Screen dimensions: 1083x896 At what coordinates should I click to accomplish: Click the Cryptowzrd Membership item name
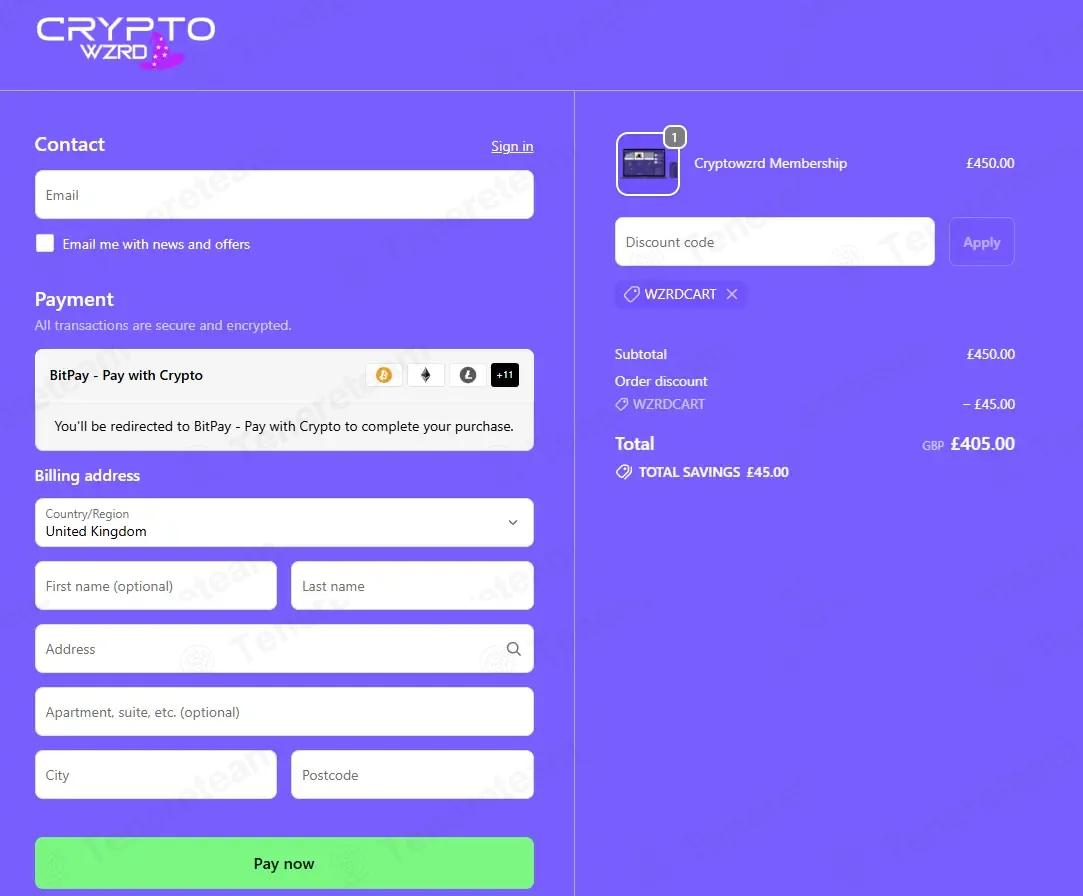tap(770, 164)
